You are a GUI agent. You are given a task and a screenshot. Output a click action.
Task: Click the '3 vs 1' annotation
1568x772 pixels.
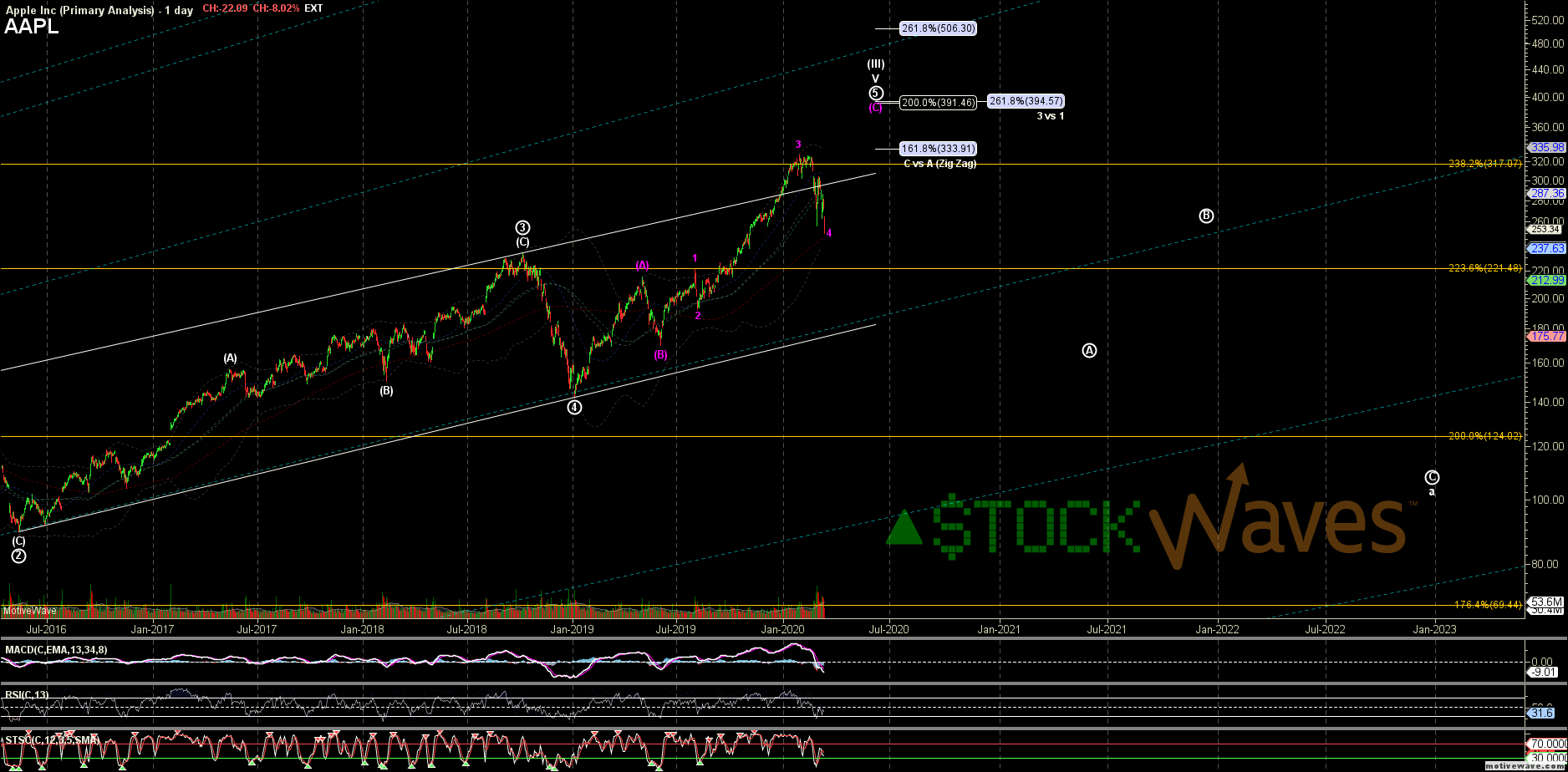(1051, 116)
